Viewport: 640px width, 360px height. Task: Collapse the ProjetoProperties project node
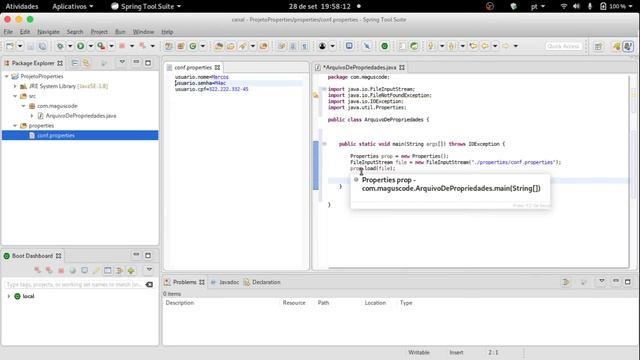pos(7,76)
